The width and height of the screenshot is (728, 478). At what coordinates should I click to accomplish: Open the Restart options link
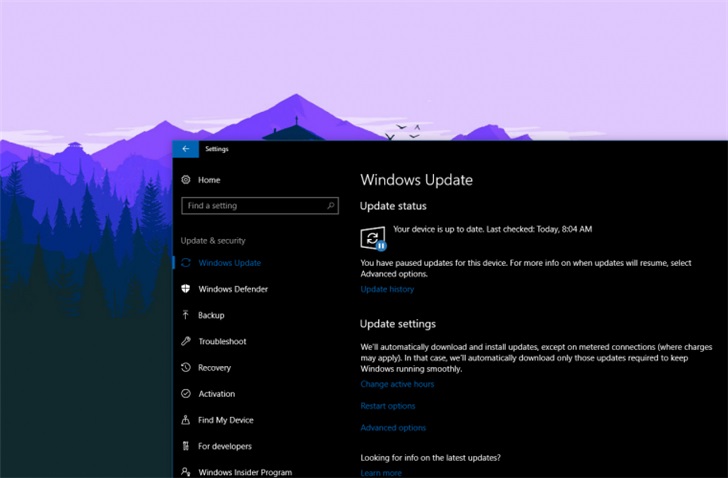(x=388, y=406)
